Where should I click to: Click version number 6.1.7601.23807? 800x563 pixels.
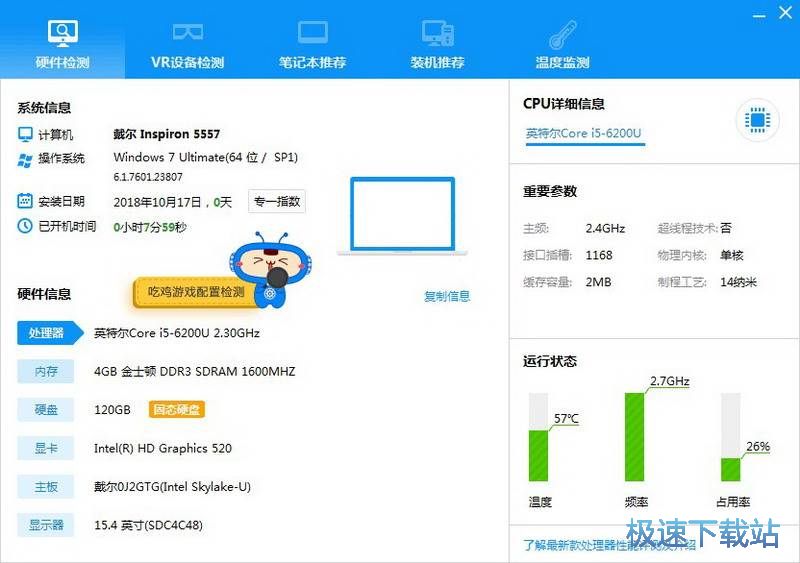tap(148, 177)
